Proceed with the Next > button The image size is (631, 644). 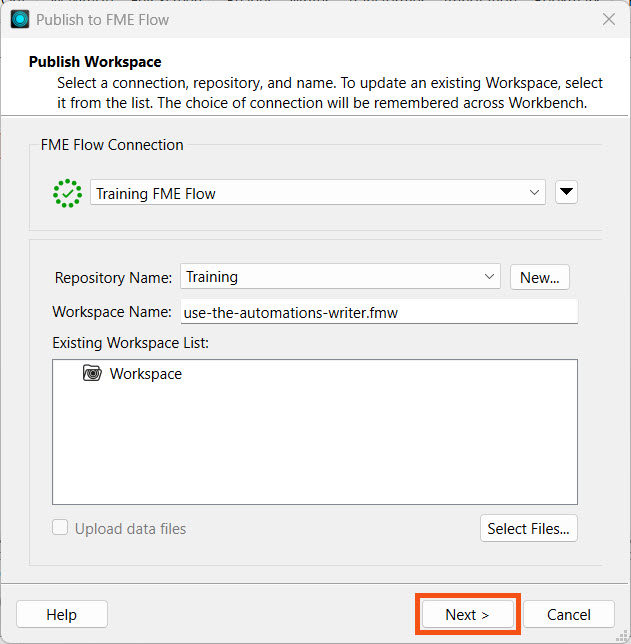pyautogui.click(x=467, y=615)
